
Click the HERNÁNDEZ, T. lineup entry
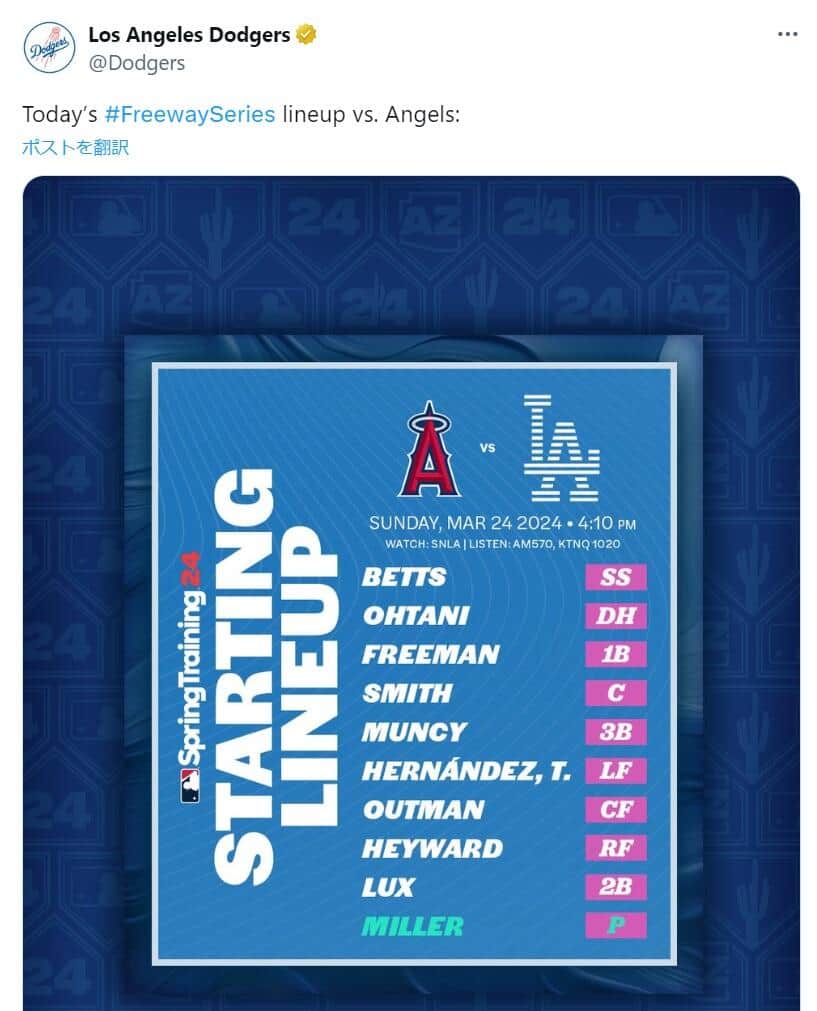(x=465, y=770)
